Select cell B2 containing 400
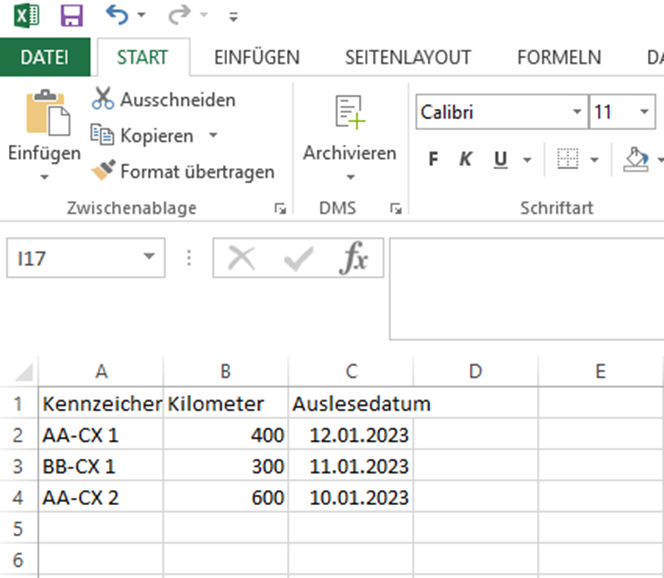 226,435
